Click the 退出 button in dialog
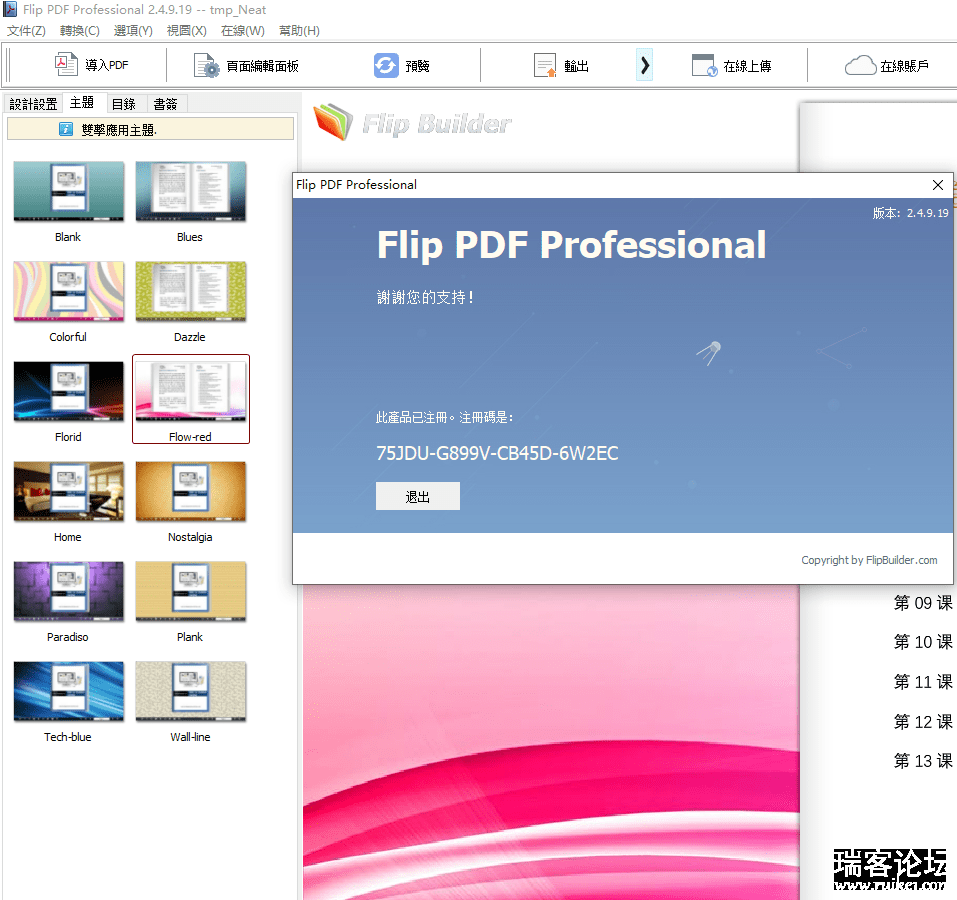The width and height of the screenshot is (957, 900). coord(417,496)
